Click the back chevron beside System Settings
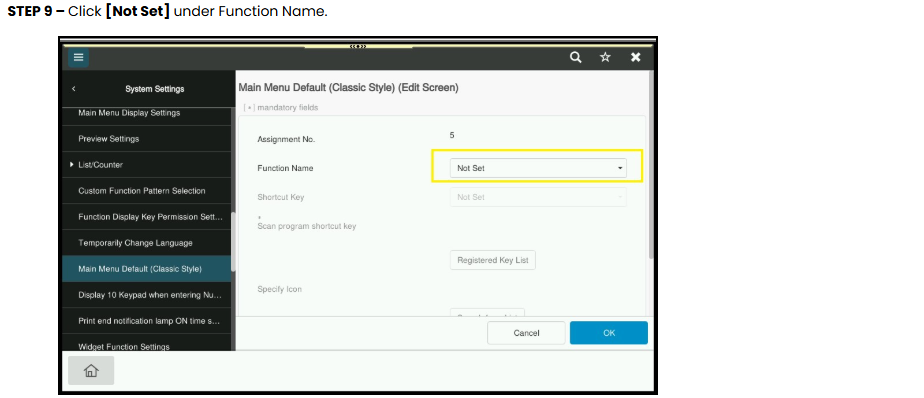The height and width of the screenshot is (398, 924). coord(74,89)
